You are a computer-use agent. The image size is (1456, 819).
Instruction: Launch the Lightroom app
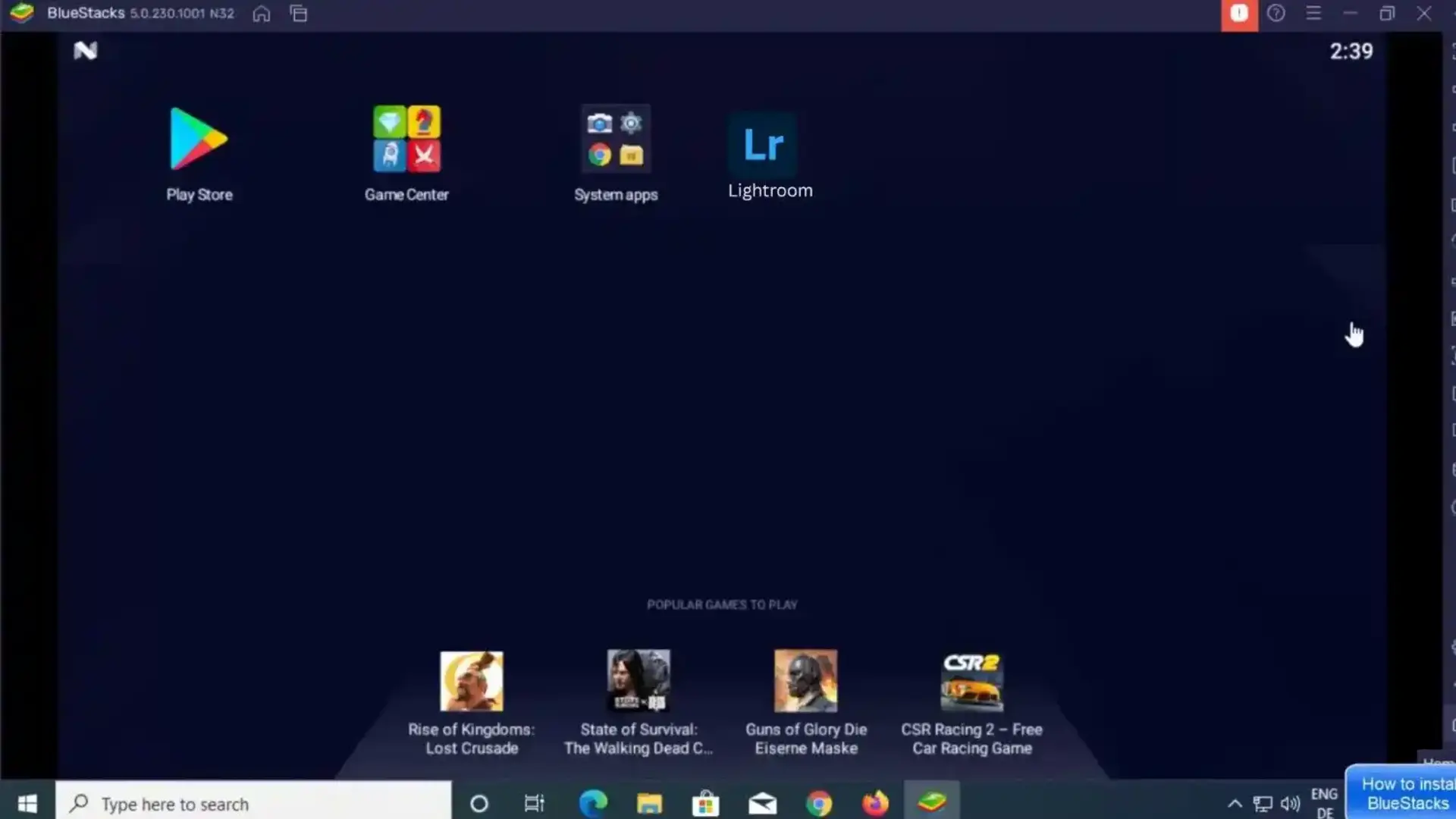click(764, 144)
